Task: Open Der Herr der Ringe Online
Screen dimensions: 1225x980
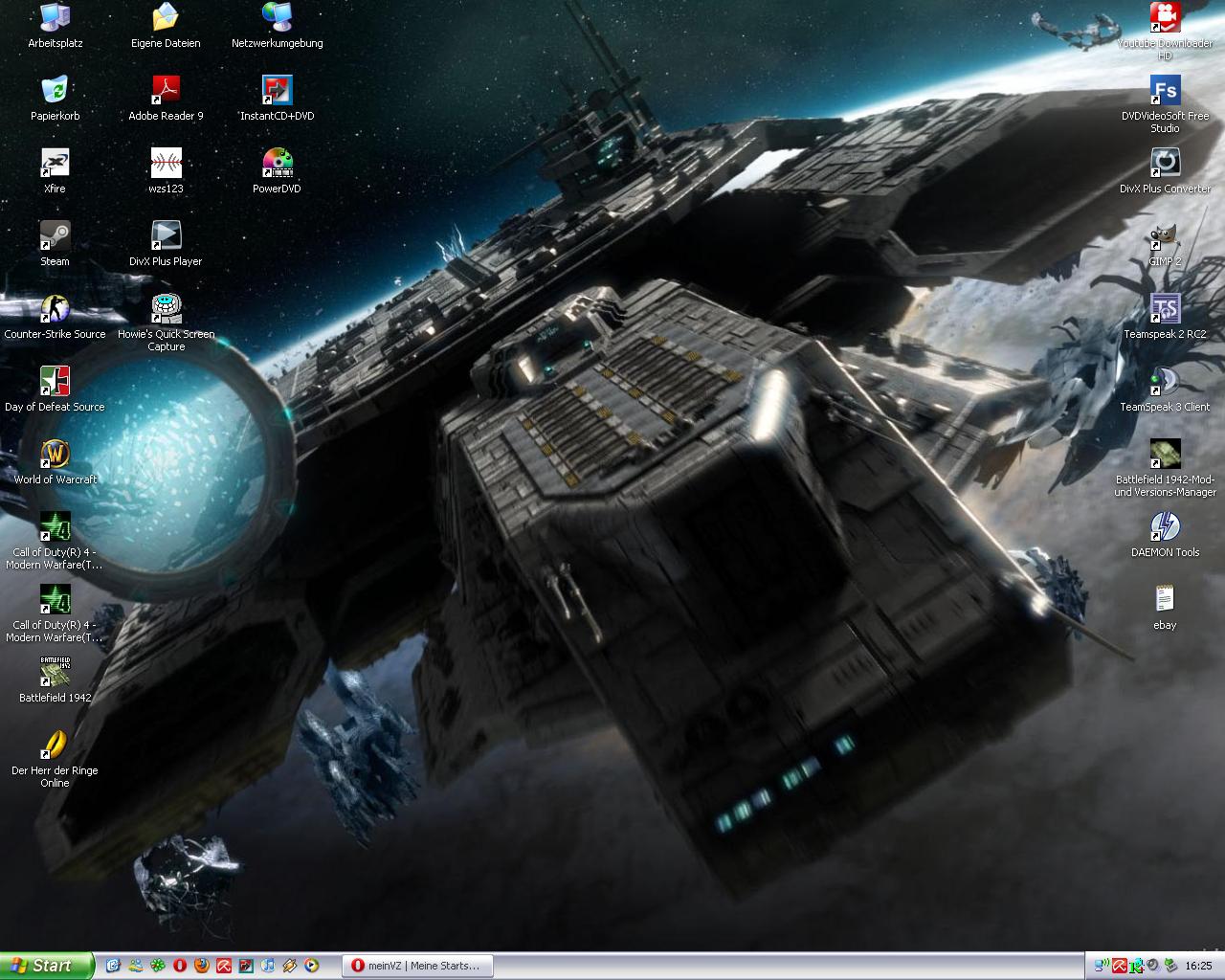Action: [55, 746]
